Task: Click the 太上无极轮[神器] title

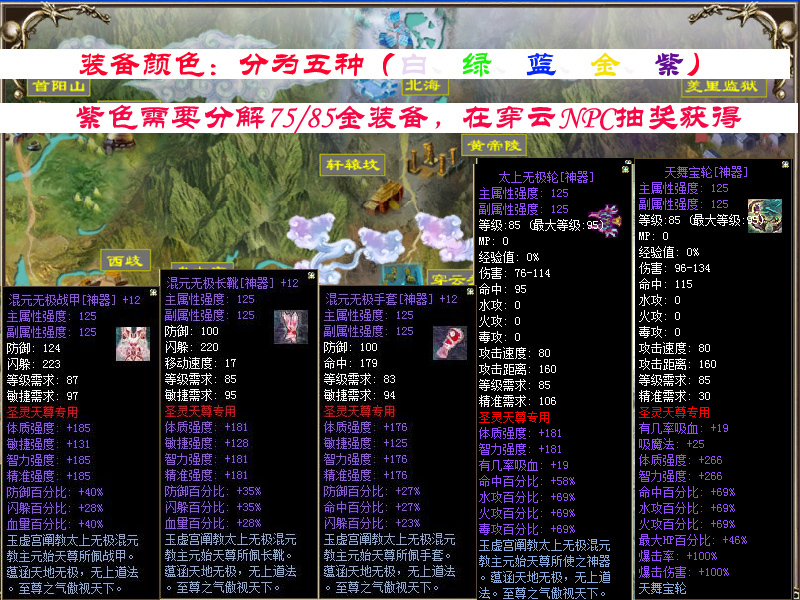Action: [546, 177]
